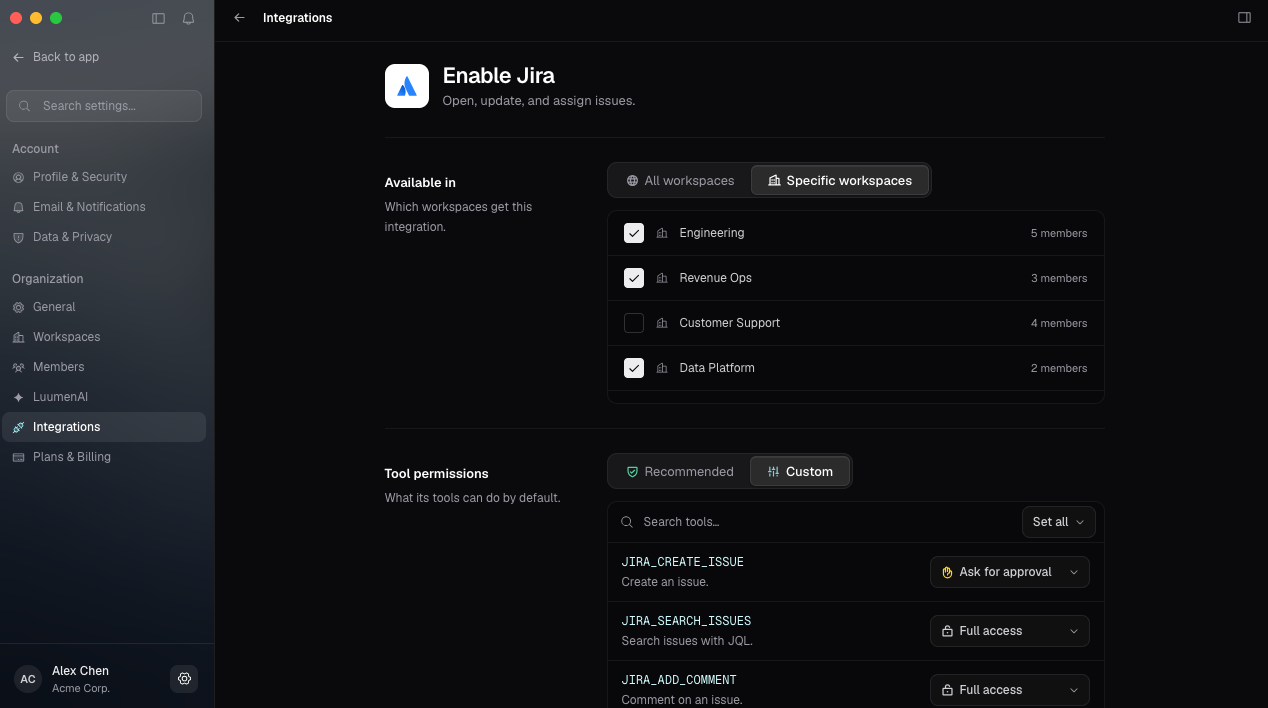Viewport: 1268px width, 708px height.
Task: Click lock icon in JIRA_ADD_COMMENT access dropdown
Action: coord(947,690)
